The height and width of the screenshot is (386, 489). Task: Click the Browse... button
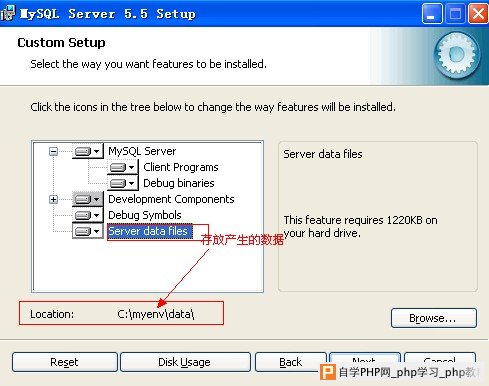click(434, 318)
